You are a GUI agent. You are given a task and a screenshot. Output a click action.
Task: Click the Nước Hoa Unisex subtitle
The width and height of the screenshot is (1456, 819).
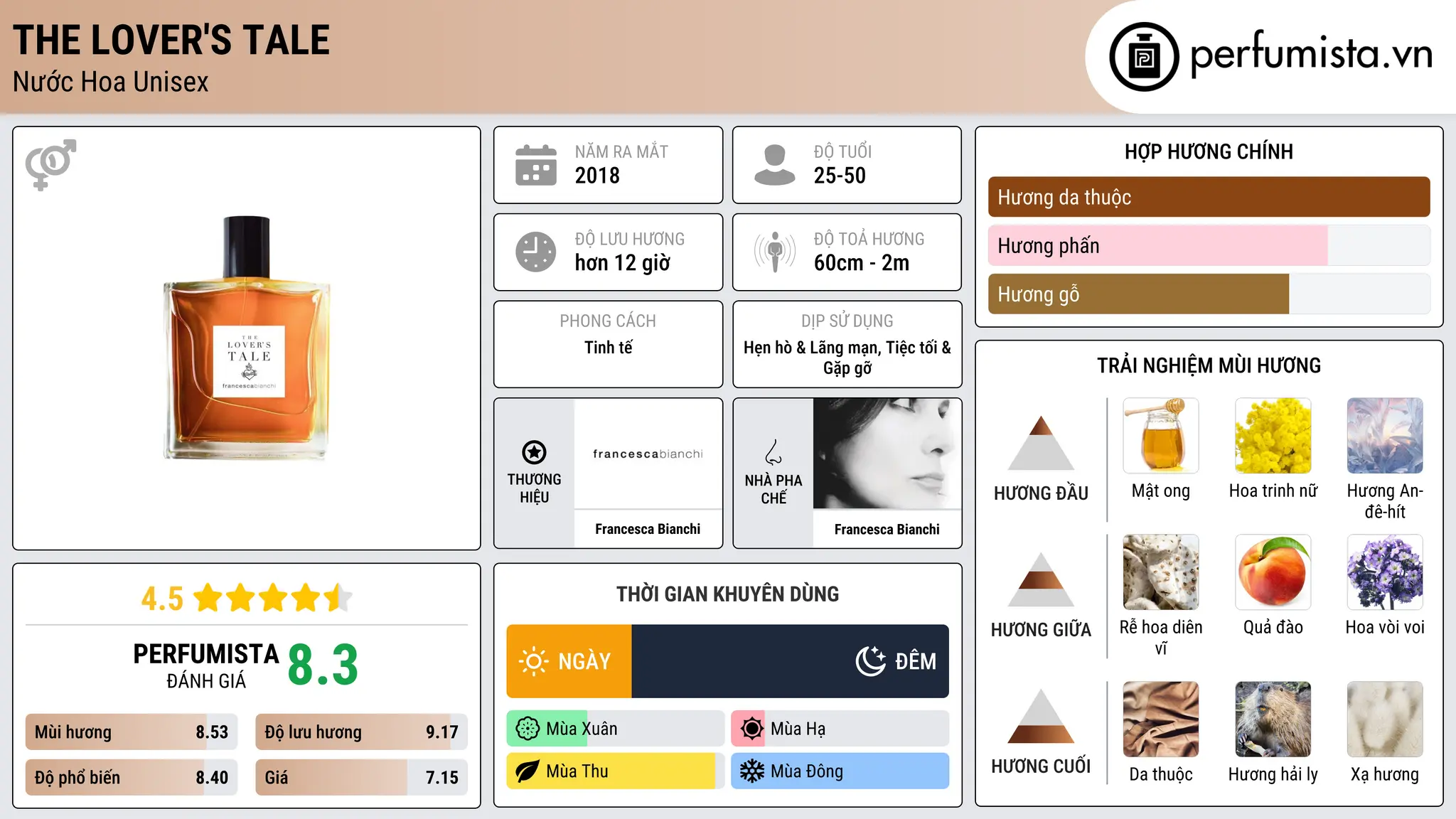(x=111, y=82)
